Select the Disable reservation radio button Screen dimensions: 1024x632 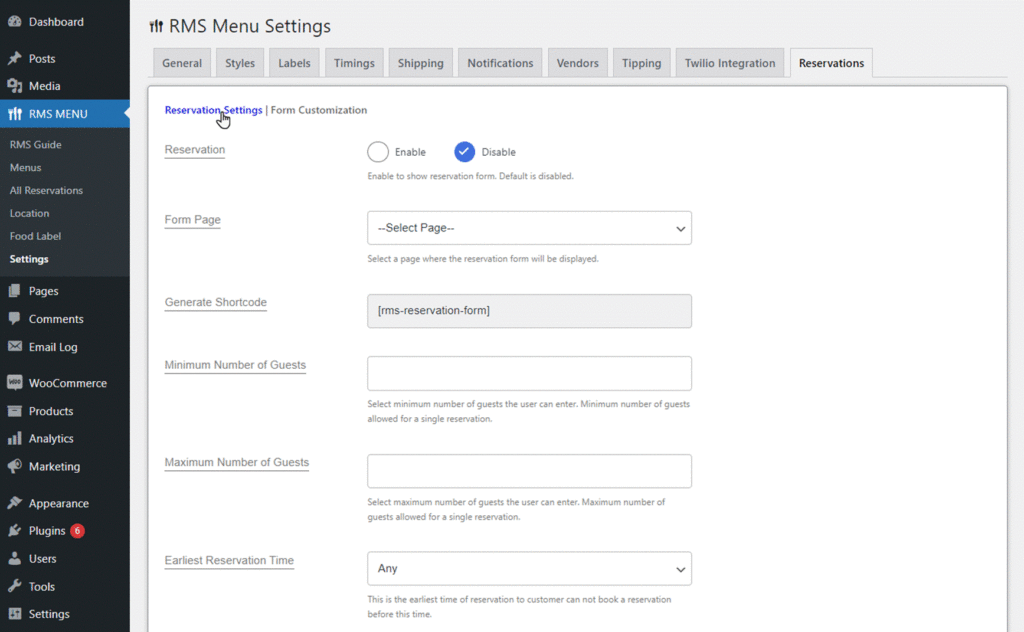point(464,151)
